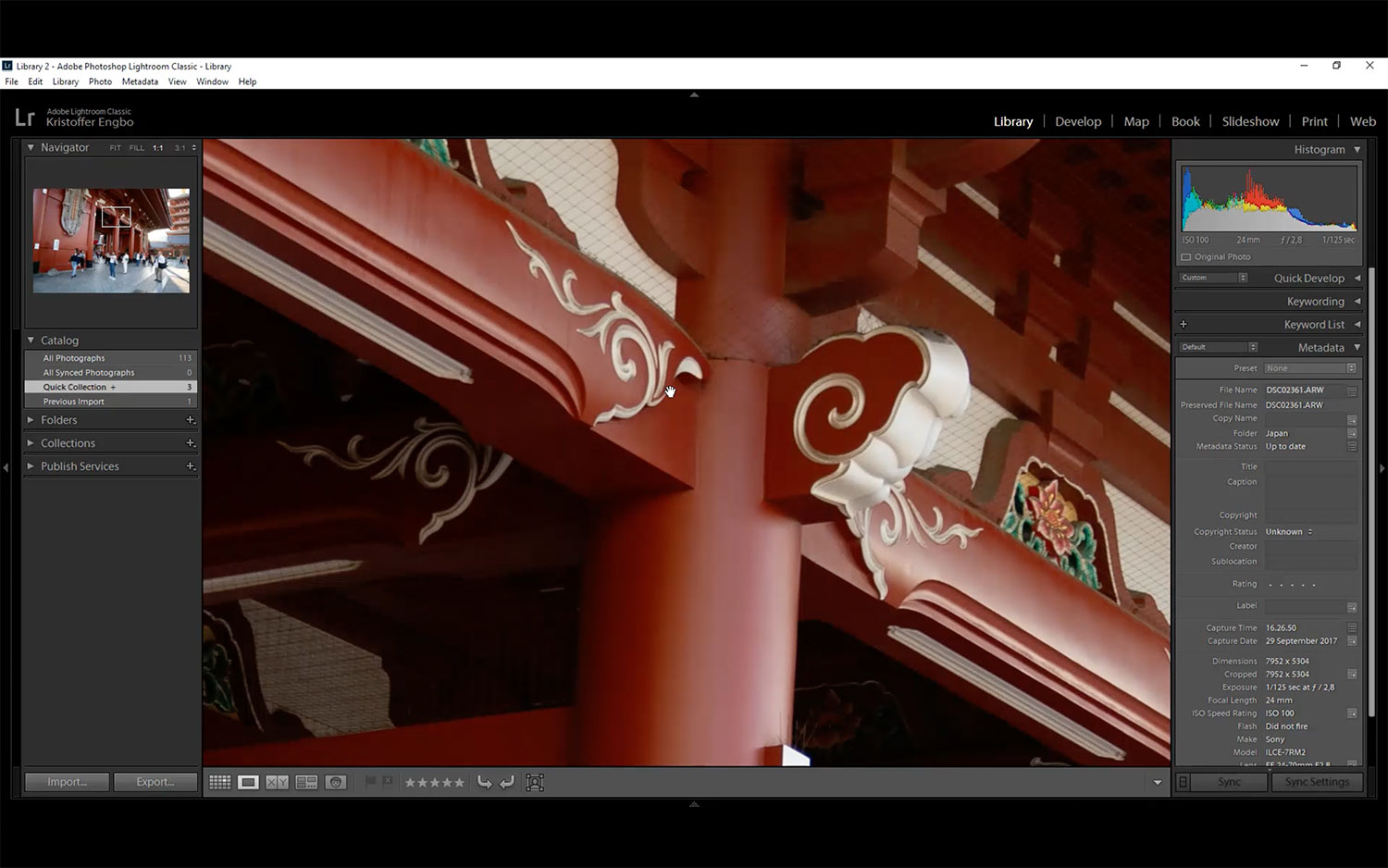Image resolution: width=1388 pixels, height=868 pixels.
Task: Click the Import... button
Action: [67, 782]
